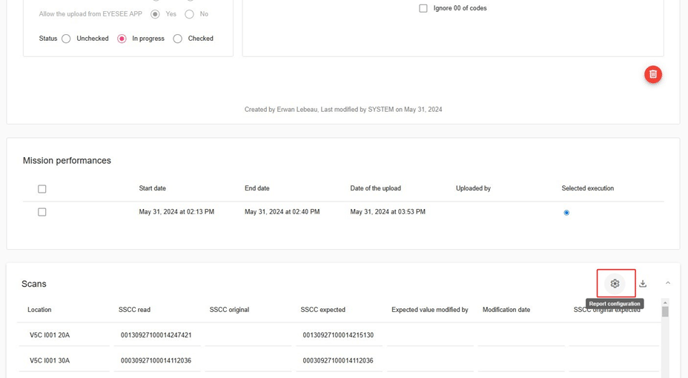
Task: Click SSCC read value 00030927100014112036
Action: [156, 360]
